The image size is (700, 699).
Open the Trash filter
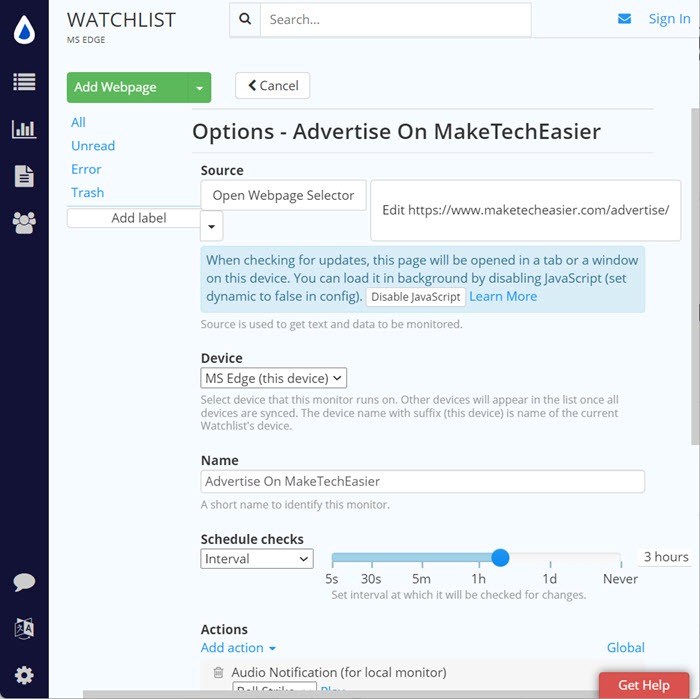tap(88, 192)
